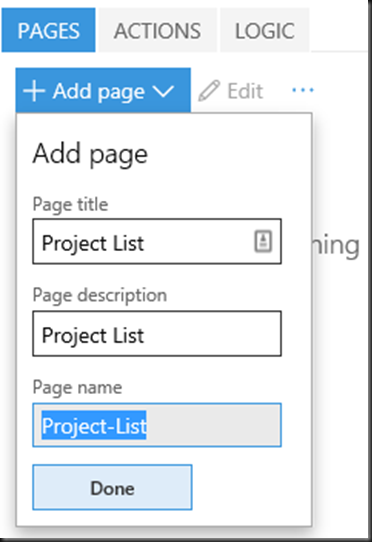Click the highlighted Project-List text

(x=94, y=425)
